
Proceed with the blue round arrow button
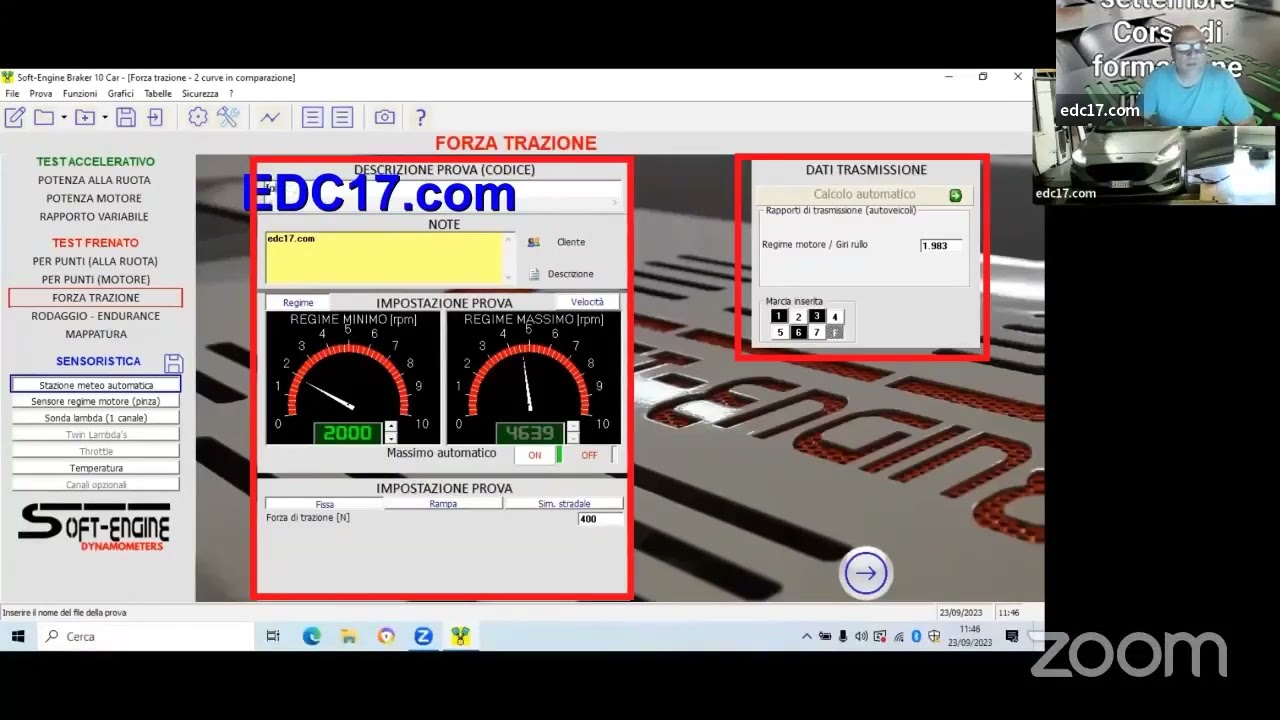[866, 573]
